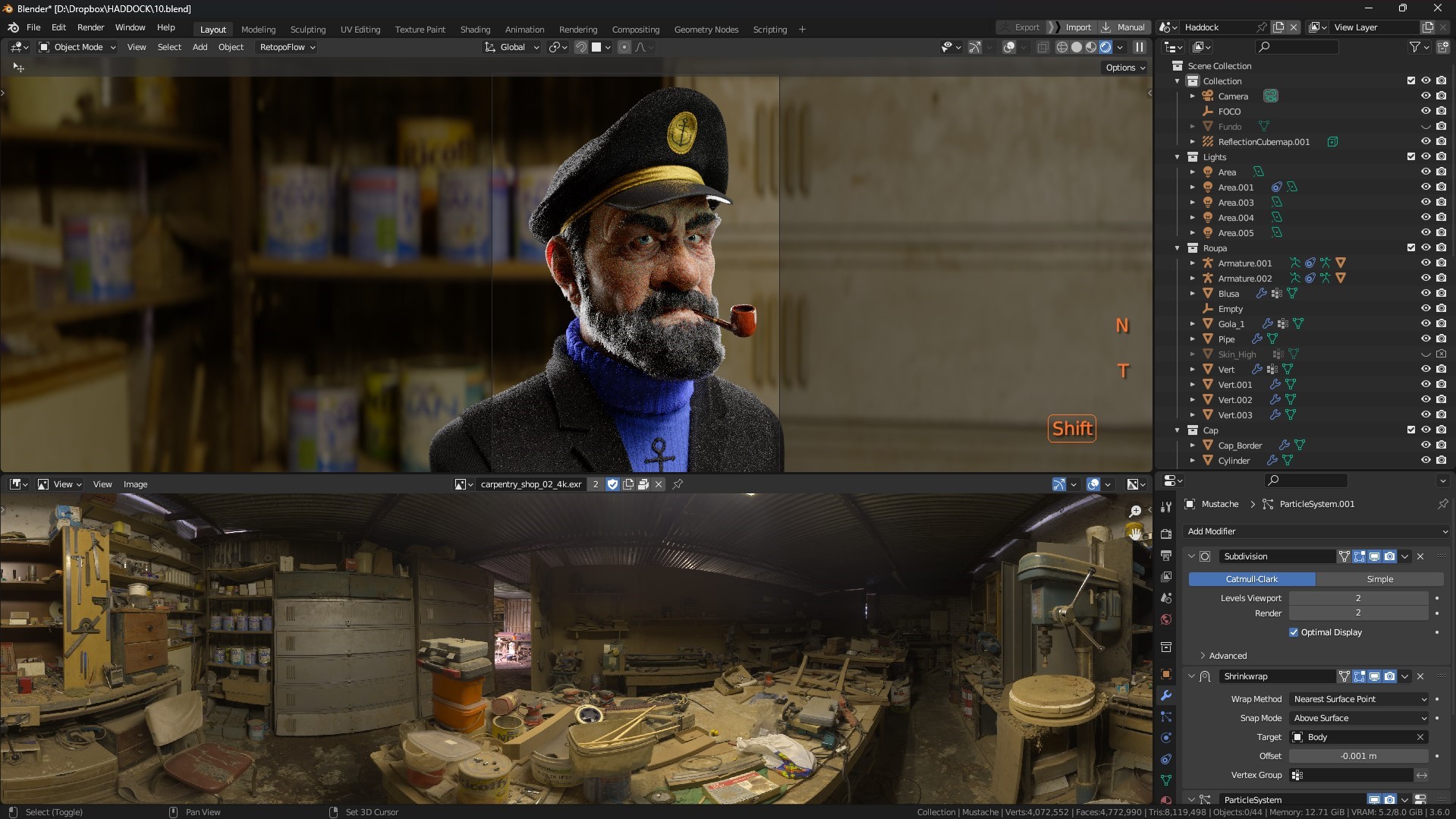This screenshot has width=1456, height=819.
Task: Click the Levels Viewport value field
Action: coord(1358,598)
